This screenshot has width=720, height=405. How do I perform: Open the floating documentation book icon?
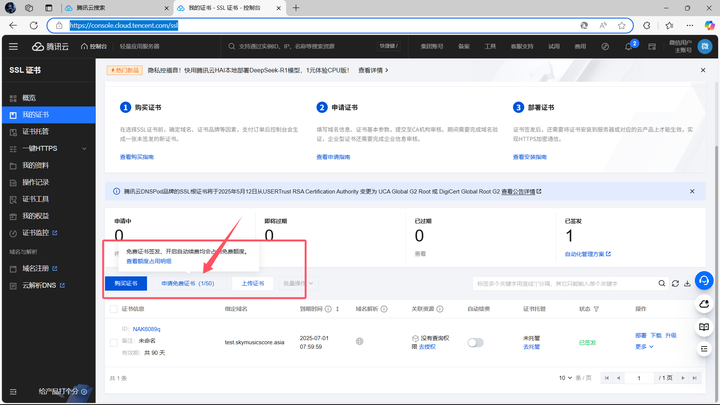pos(704,327)
